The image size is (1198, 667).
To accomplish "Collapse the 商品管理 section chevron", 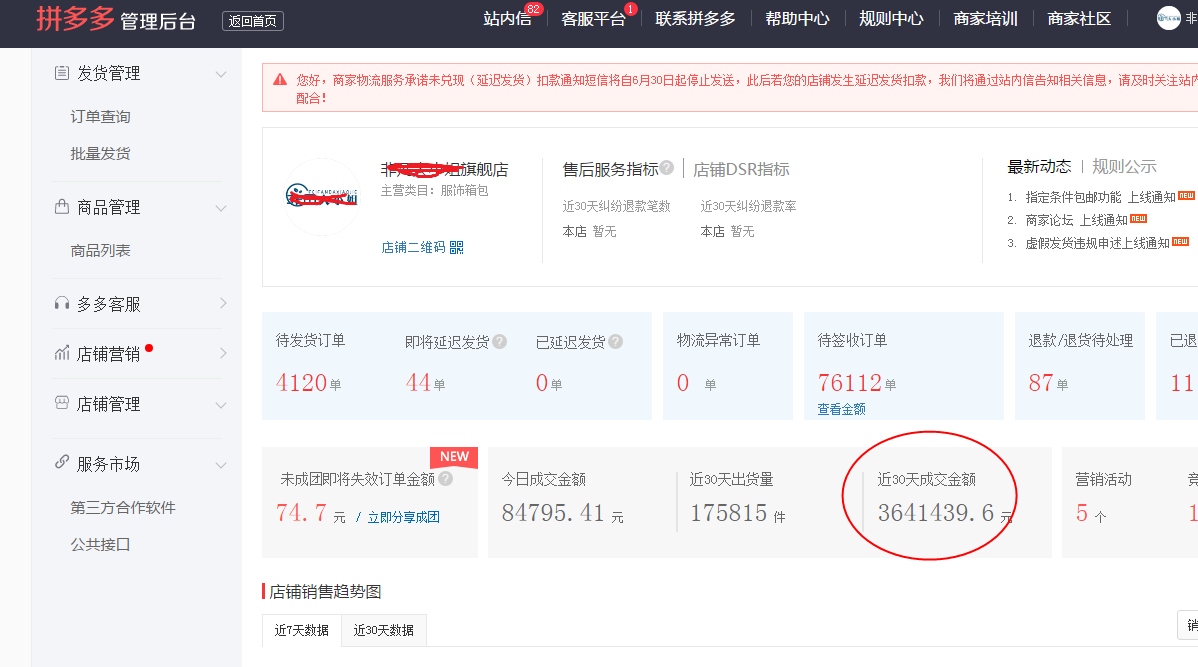I will coord(221,208).
